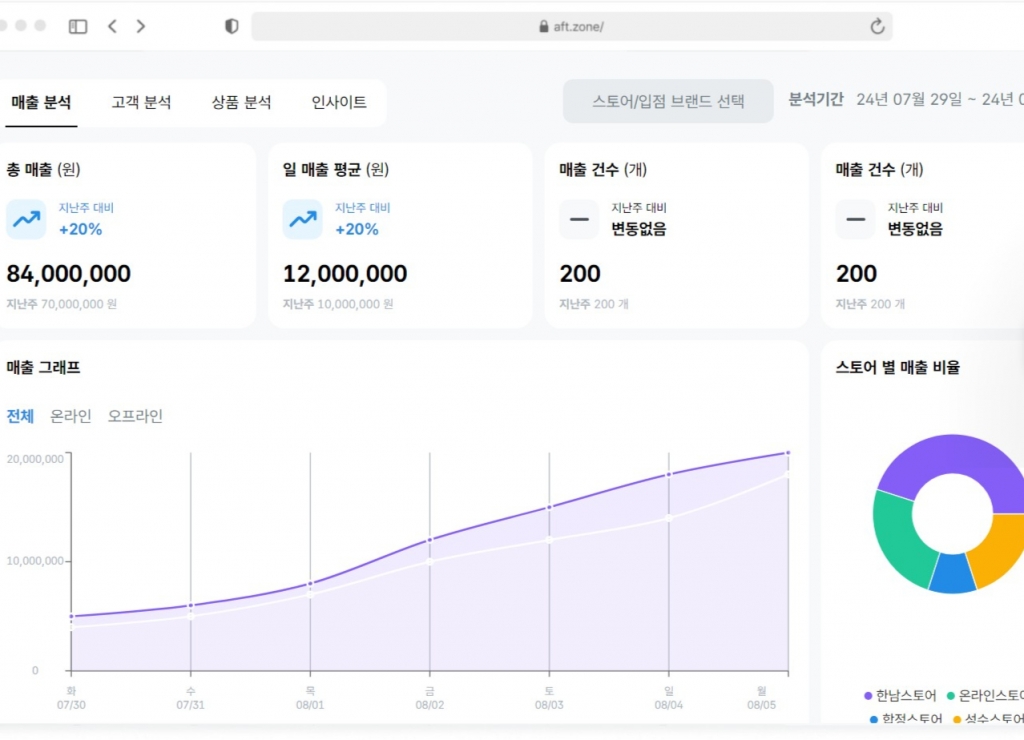Open the 스토어/입점 브랜드 선택 dropdown
This screenshot has height=740, width=1024.
tap(668, 101)
